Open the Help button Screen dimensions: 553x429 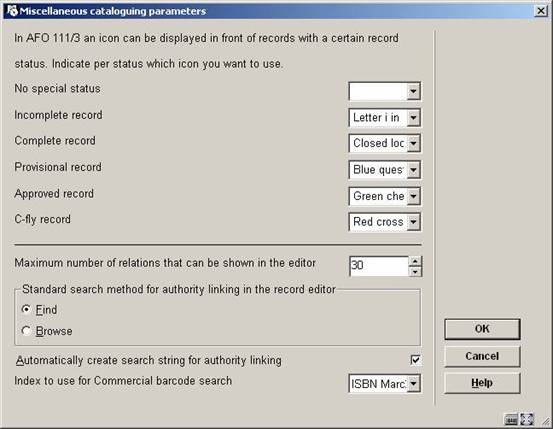[482, 383]
